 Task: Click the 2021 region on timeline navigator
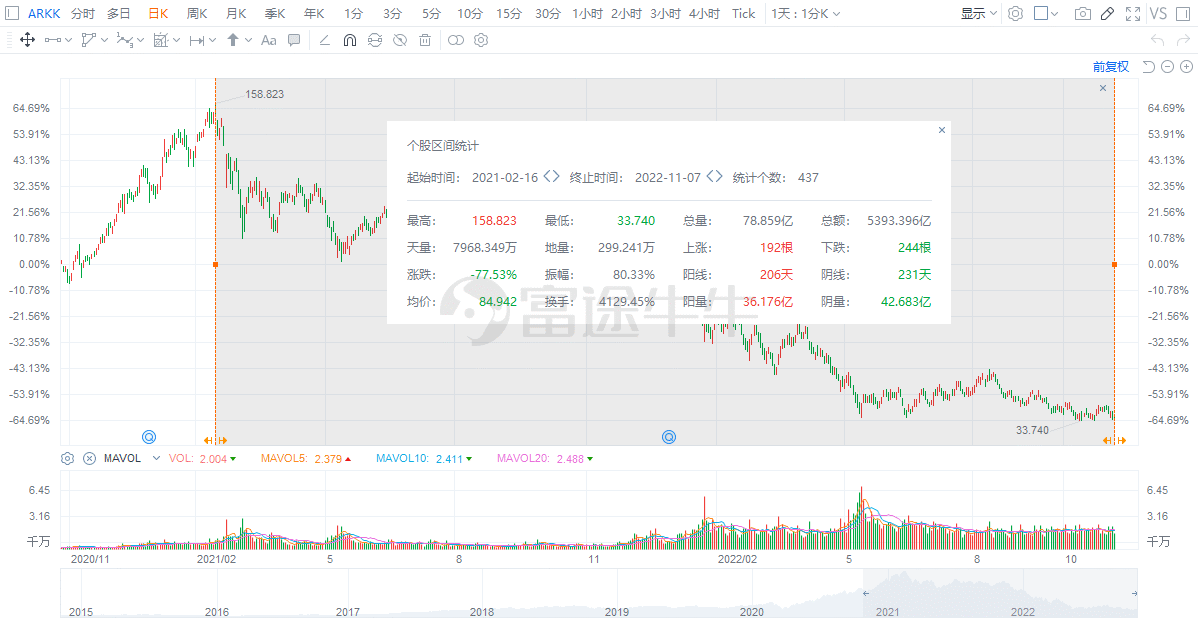[x=887, y=611]
